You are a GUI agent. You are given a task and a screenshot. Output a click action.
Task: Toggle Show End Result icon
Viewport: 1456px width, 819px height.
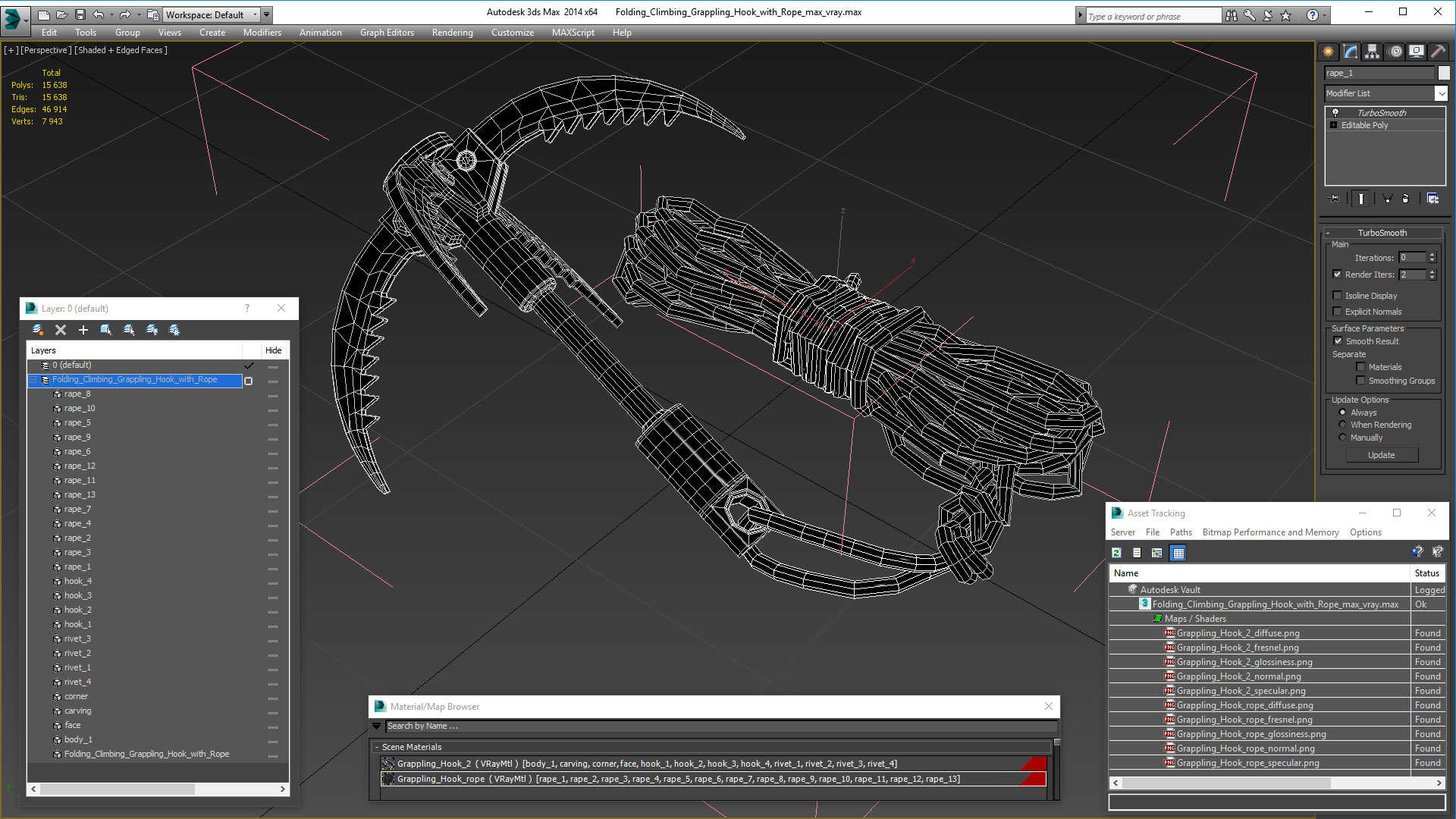pos(1361,199)
